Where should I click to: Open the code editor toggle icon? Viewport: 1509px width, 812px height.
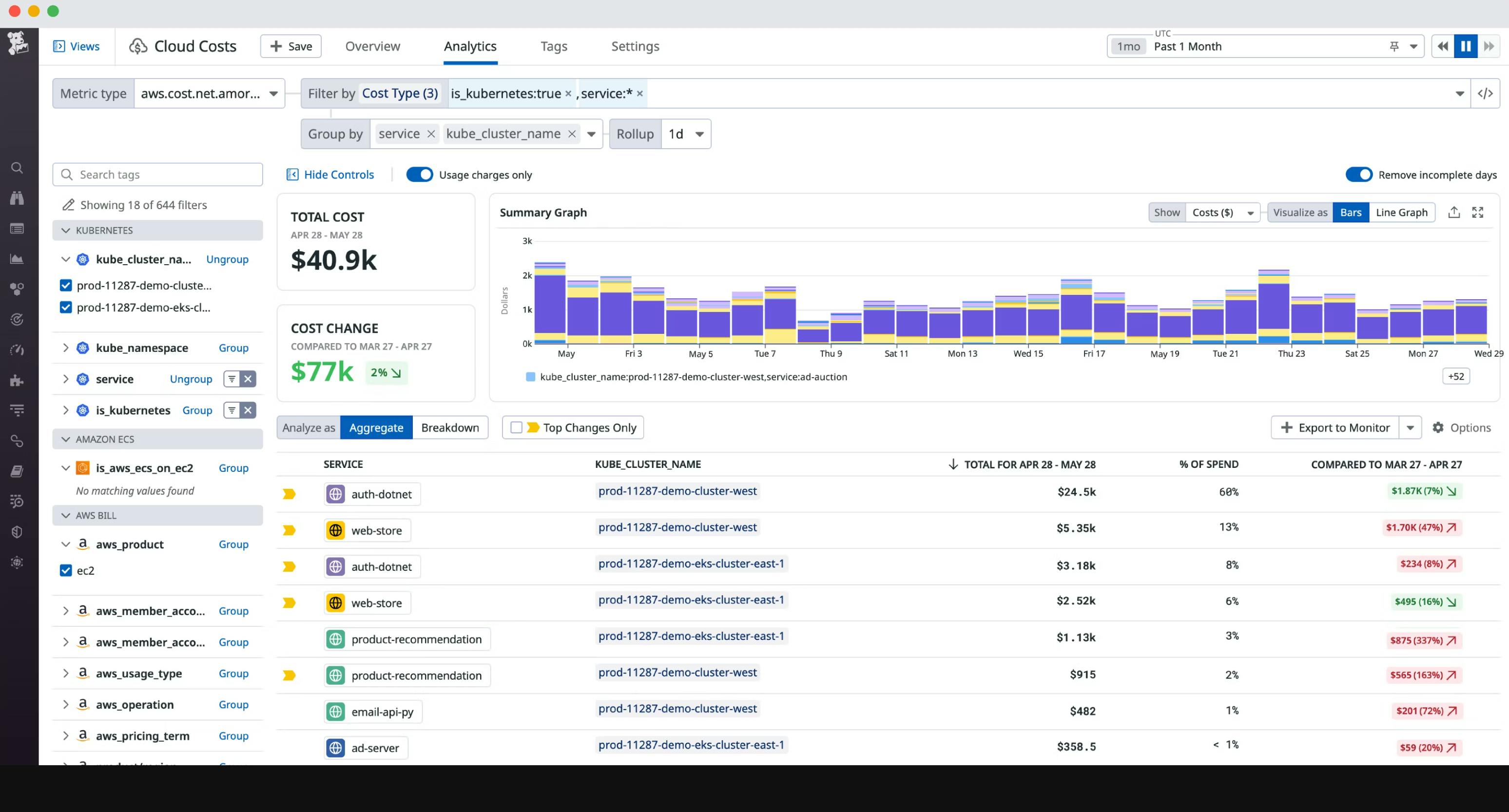pyautogui.click(x=1485, y=94)
